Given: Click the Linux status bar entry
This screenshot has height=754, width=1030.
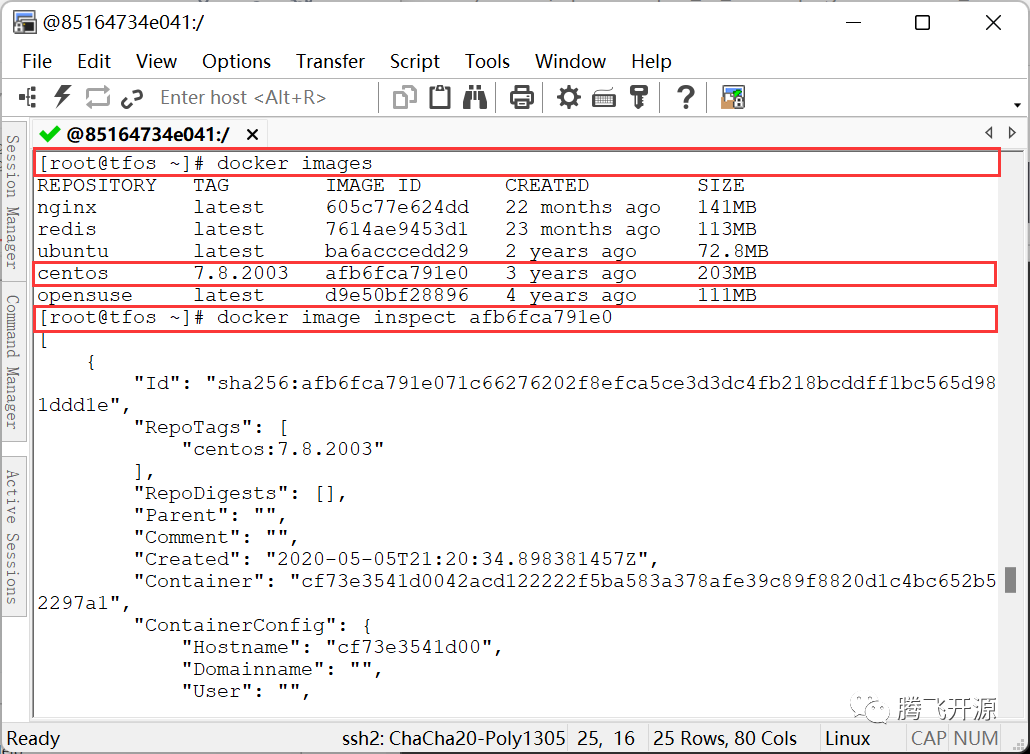Looking at the screenshot, I should click(847, 738).
